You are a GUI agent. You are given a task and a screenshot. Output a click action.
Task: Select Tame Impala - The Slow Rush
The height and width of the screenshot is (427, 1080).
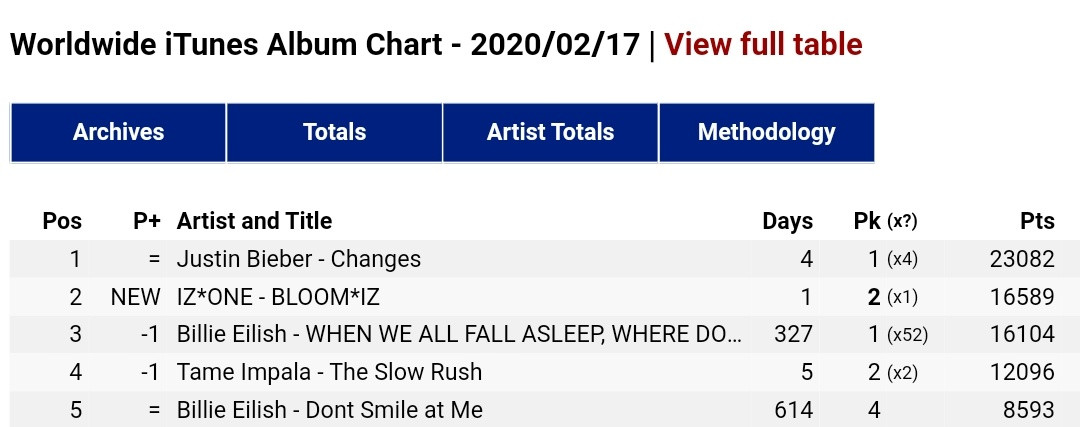(329, 373)
